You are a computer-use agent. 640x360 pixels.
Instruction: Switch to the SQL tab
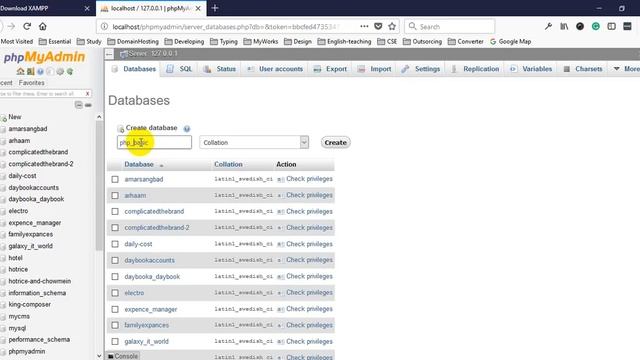pyautogui.click(x=179, y=69)
